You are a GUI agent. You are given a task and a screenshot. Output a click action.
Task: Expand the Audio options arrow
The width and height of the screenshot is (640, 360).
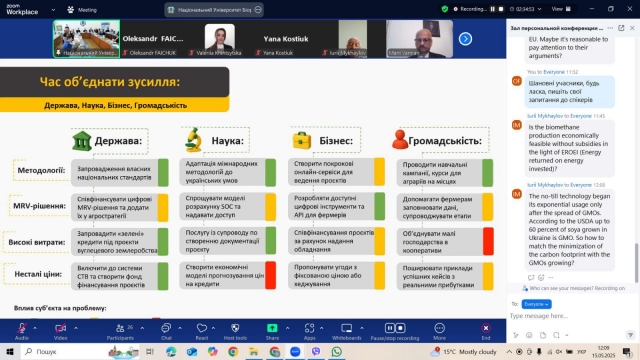point(35,328)
